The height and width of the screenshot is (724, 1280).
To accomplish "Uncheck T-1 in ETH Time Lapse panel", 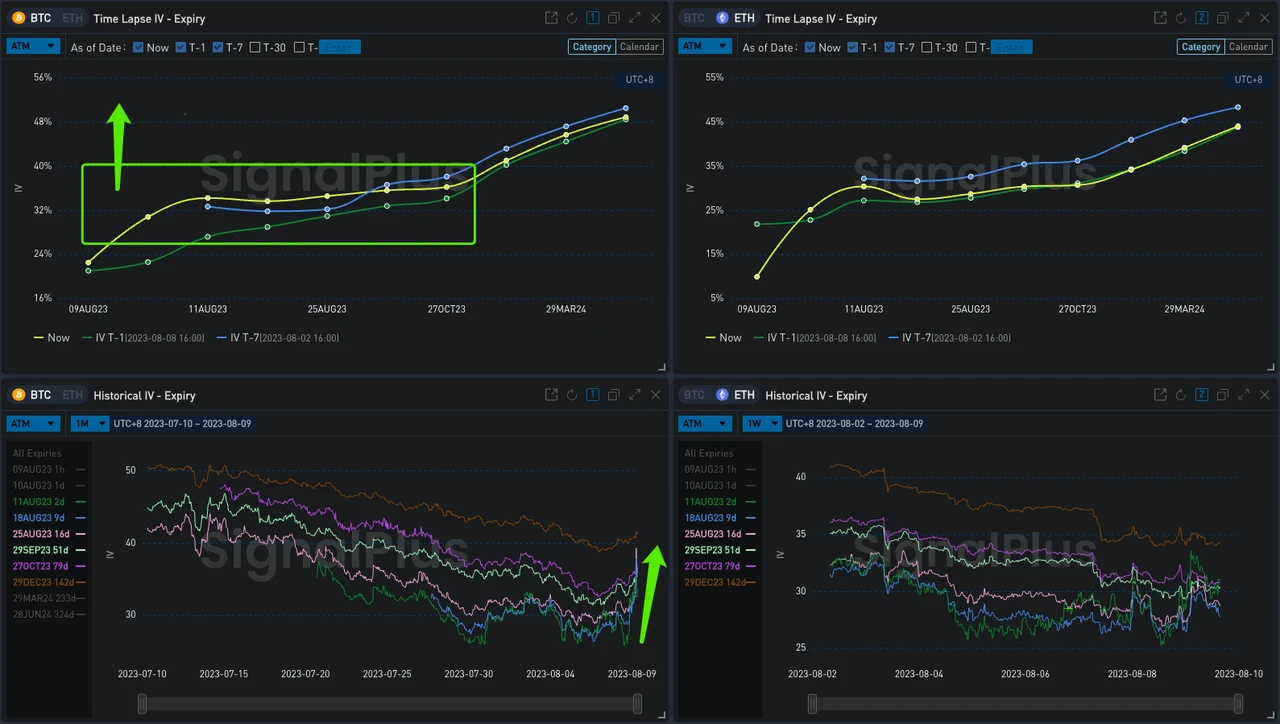I will 852,47.
